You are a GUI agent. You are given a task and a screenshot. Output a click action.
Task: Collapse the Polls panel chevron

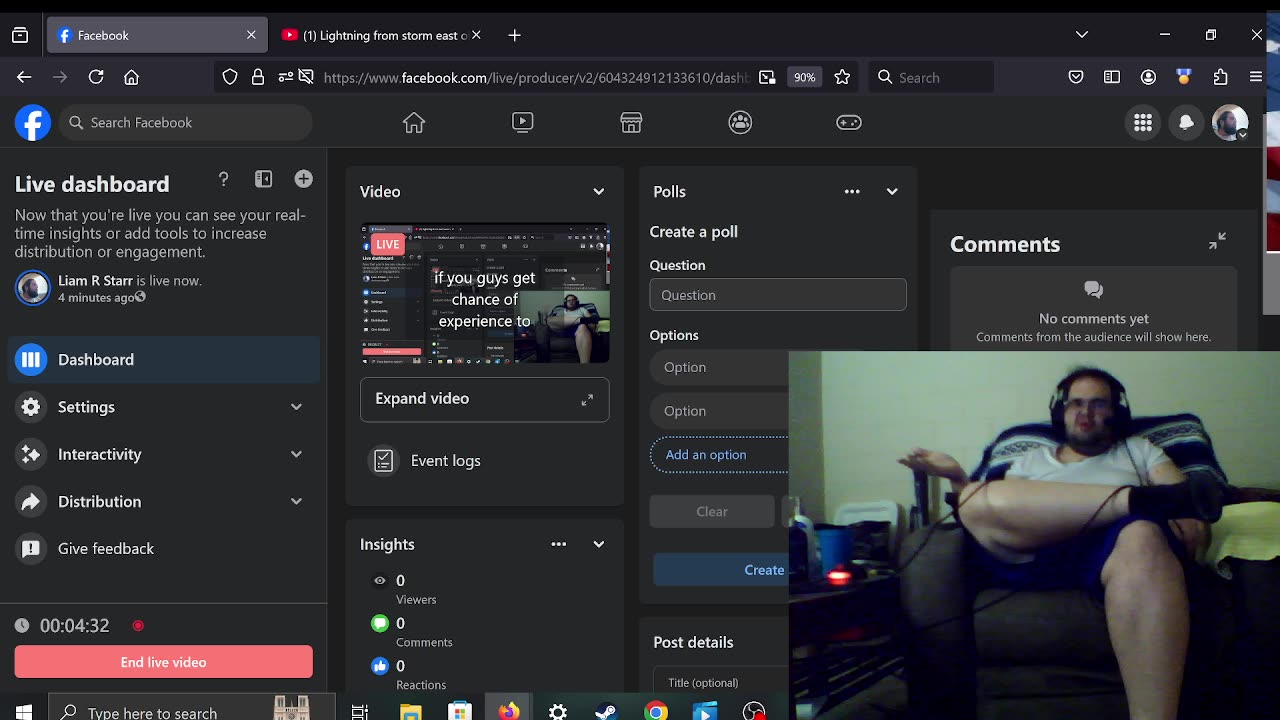pyautogui.click(x=892, y=192)
